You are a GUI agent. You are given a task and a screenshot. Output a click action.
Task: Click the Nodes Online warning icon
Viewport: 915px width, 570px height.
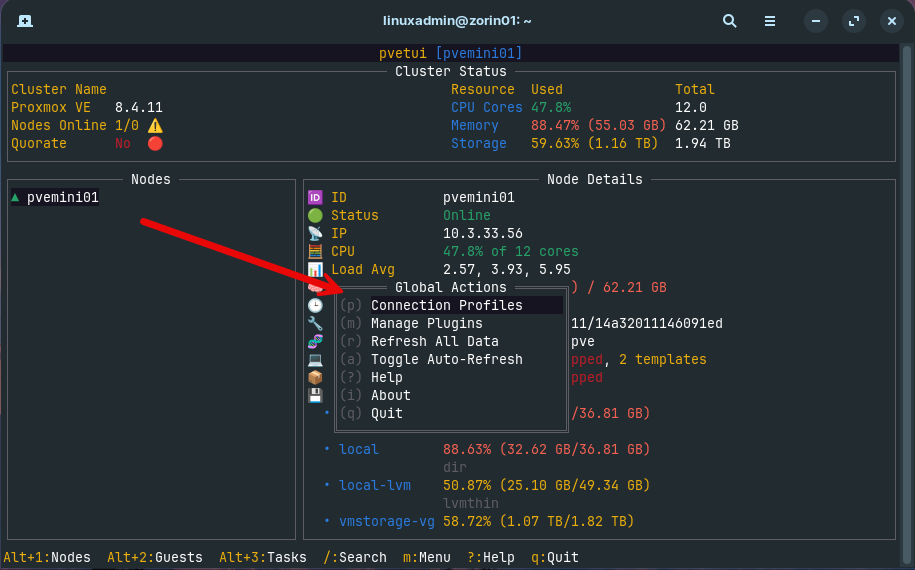[x=155, y=126]
